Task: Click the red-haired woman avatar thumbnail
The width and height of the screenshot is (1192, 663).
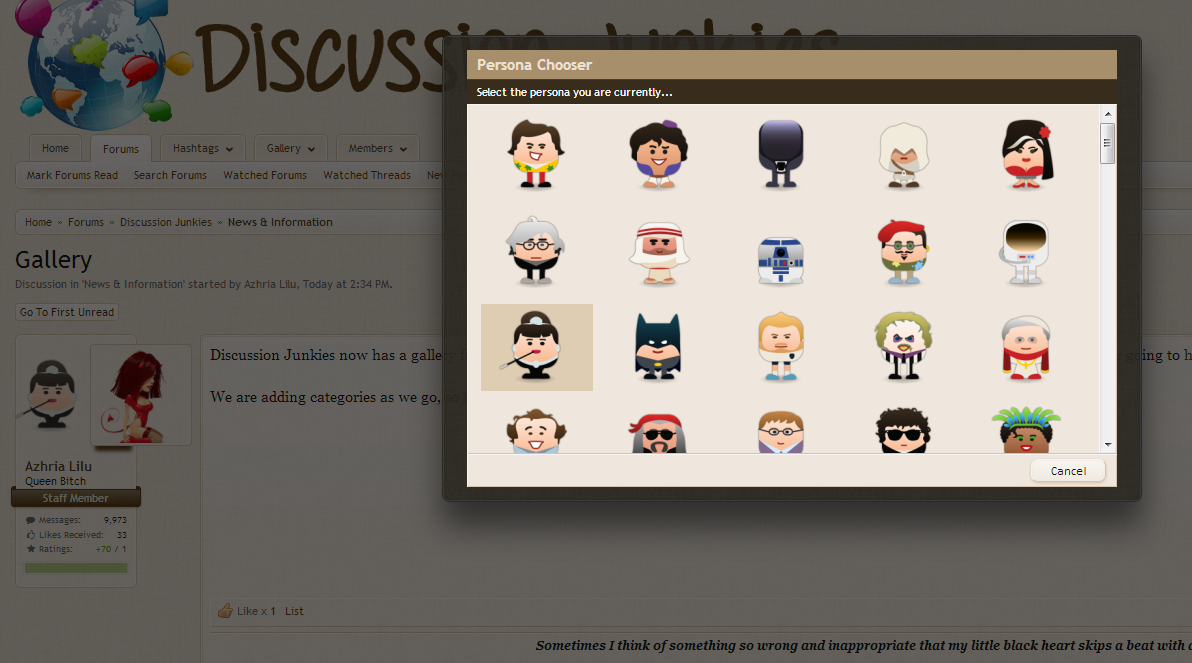Action: (x=141, y=395)
